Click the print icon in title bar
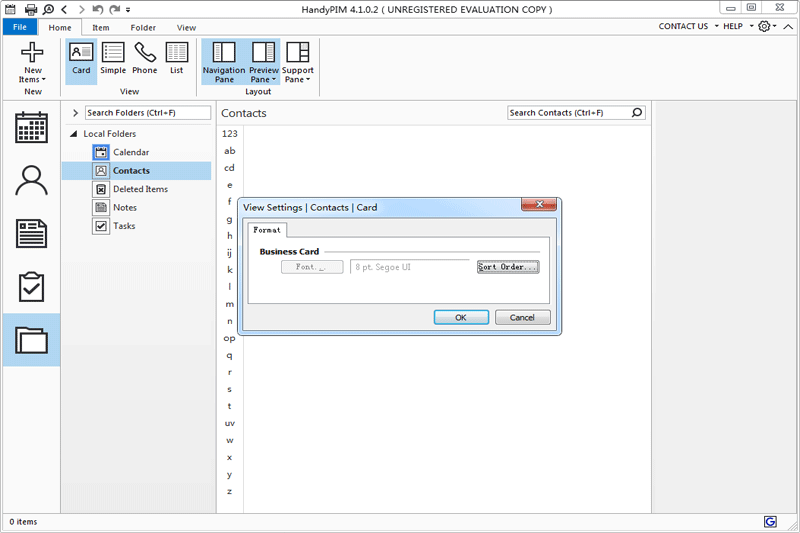 coord(31,9)
